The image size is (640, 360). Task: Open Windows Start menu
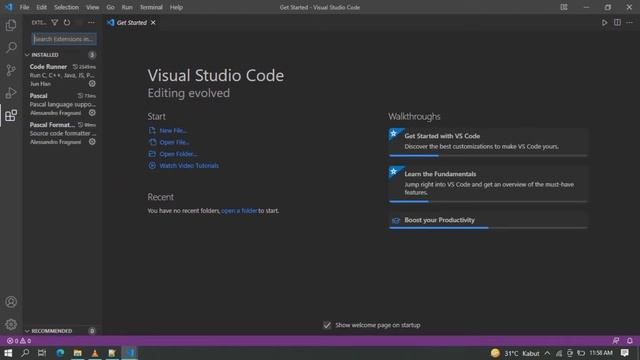point(8,353)
